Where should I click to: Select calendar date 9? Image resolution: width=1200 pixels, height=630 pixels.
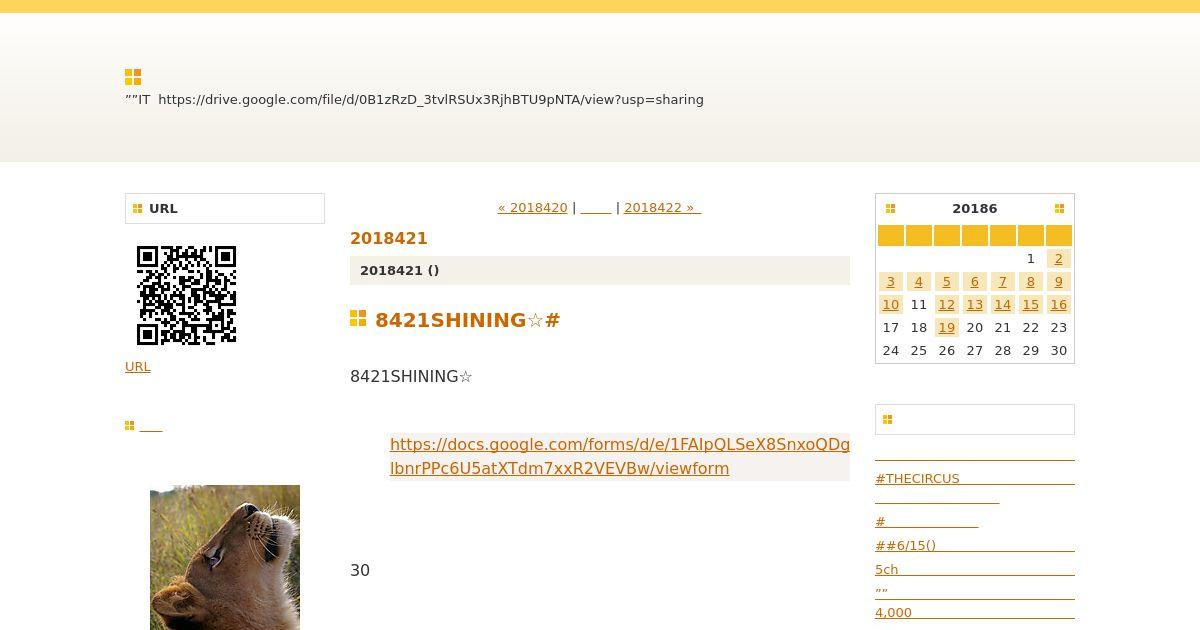pyautogui.click(x=1059, y=282)
